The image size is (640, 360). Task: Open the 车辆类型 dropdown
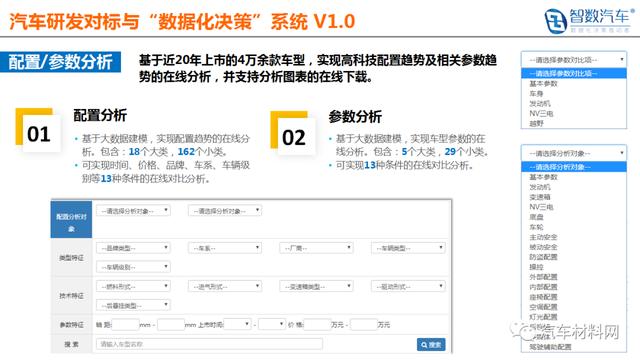408,248
